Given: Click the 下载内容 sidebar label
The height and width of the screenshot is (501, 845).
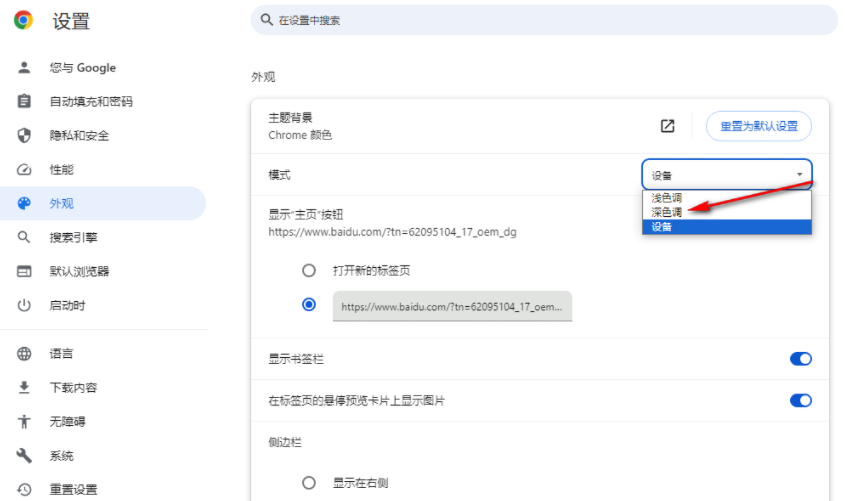Looking at the screenshot, I should click(73, 387).
